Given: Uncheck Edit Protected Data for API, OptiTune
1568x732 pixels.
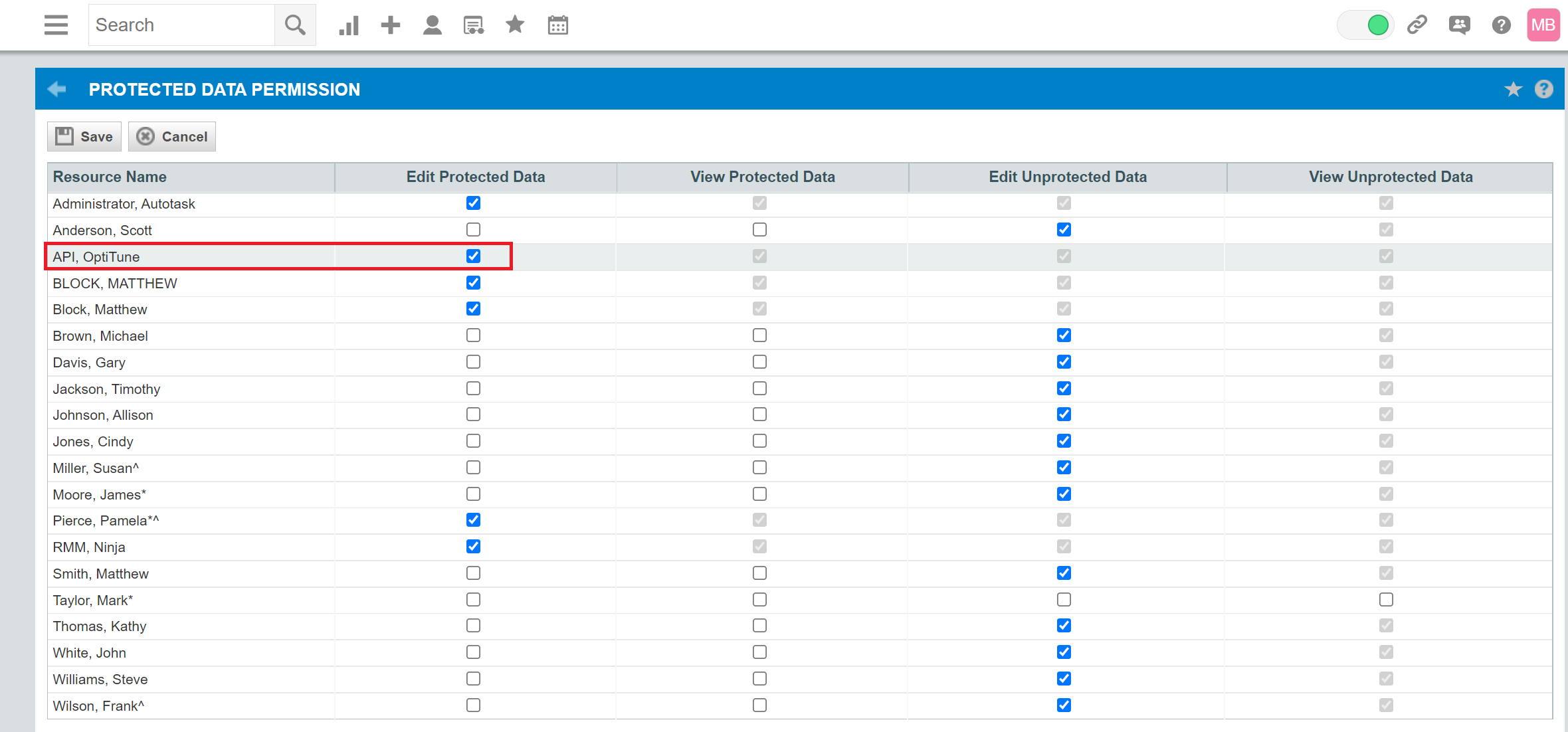Looking at the screenshot, I should 473,256.
